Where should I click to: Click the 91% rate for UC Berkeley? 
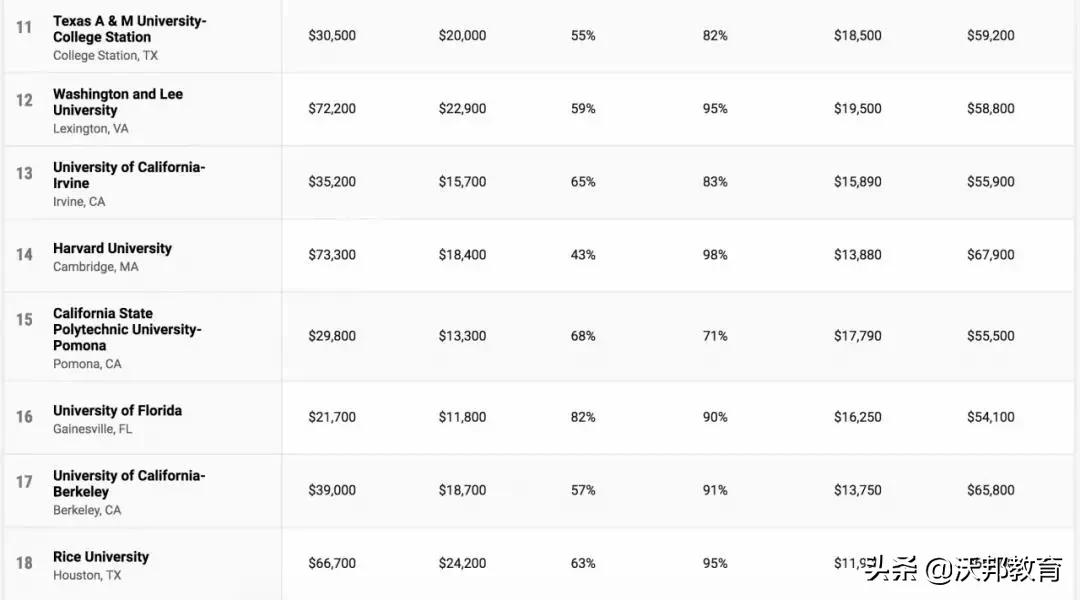click(715, 490)
